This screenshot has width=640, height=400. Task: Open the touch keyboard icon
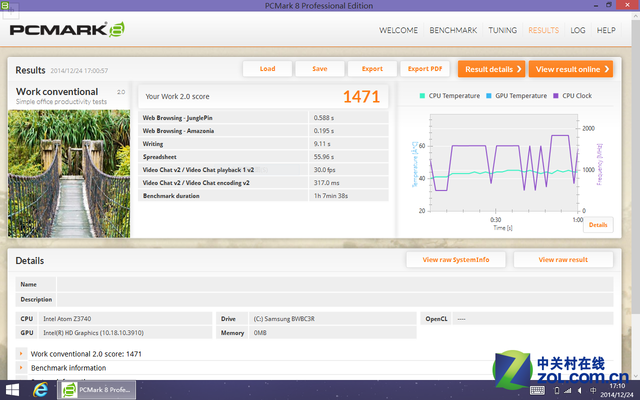point(537,391)
